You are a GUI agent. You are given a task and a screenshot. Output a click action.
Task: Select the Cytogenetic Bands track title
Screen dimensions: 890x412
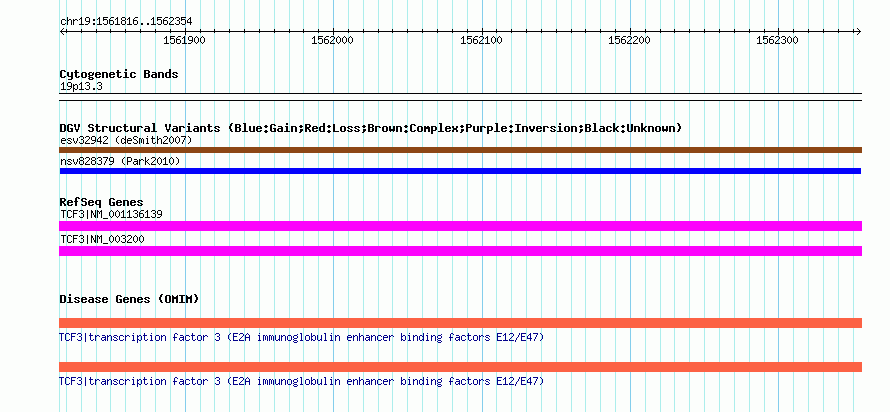click(119, 74)
